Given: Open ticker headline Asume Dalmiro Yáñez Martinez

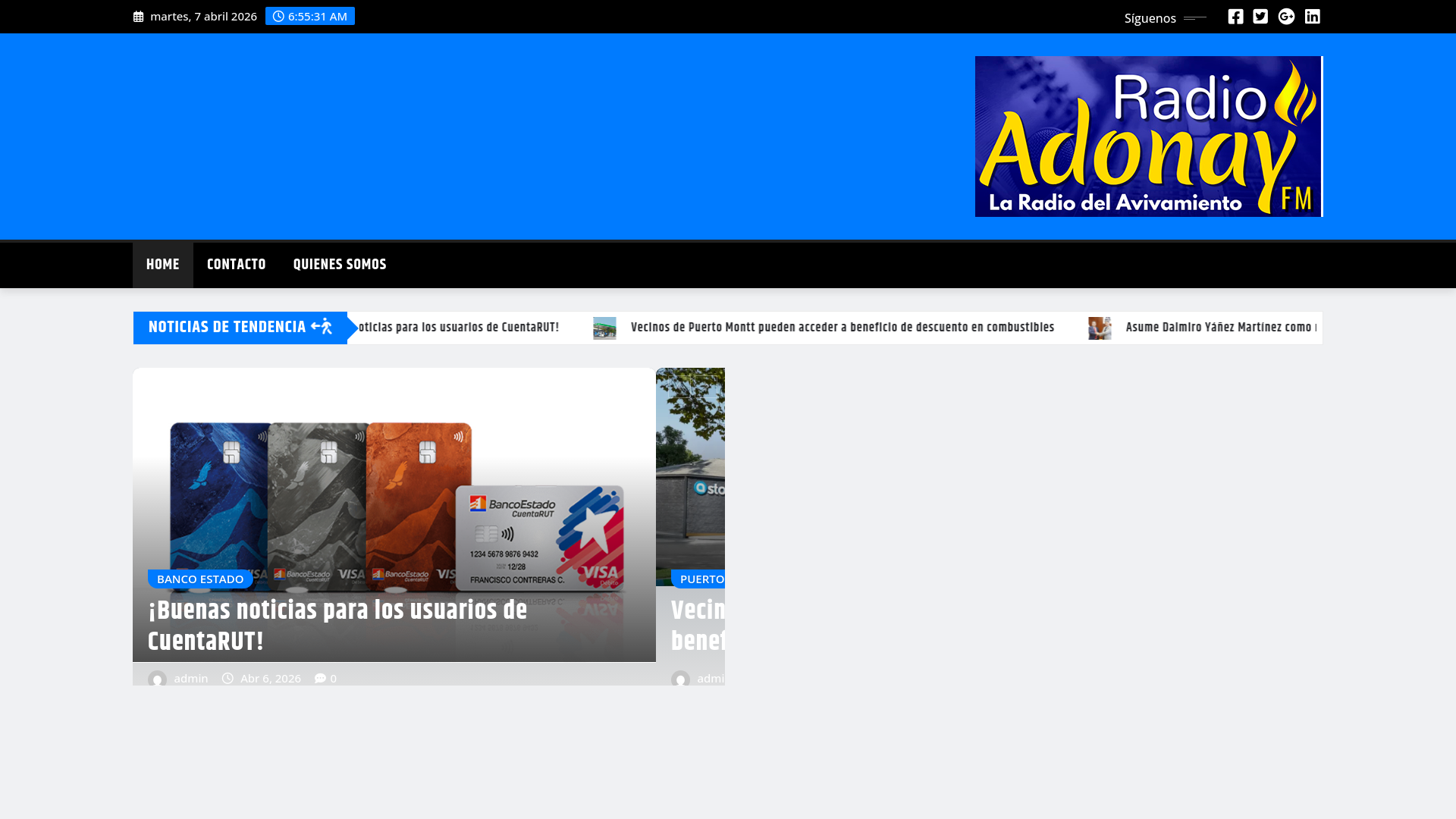Looking at the screenshot, I should [x=1221, y=328].
